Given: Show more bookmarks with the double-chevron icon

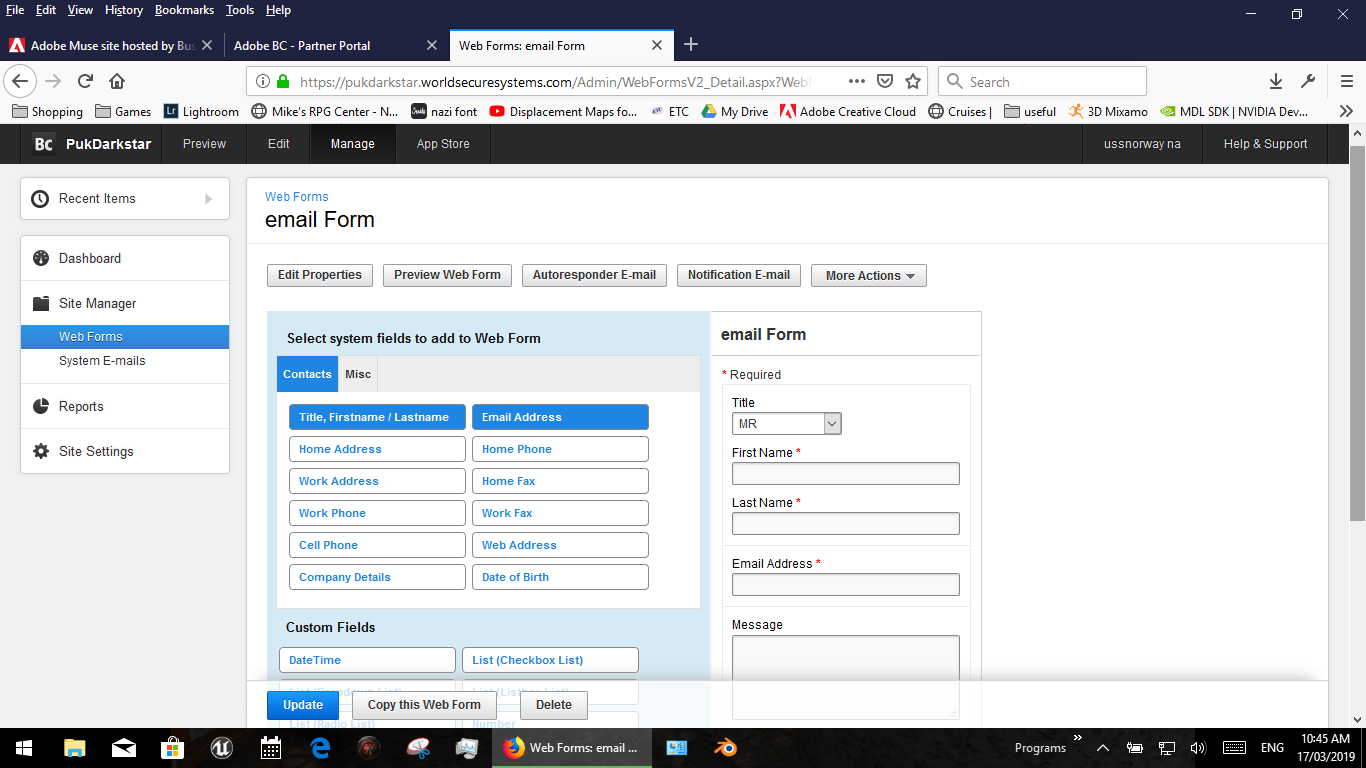Looking at the screenshot, I should 1346,111.
